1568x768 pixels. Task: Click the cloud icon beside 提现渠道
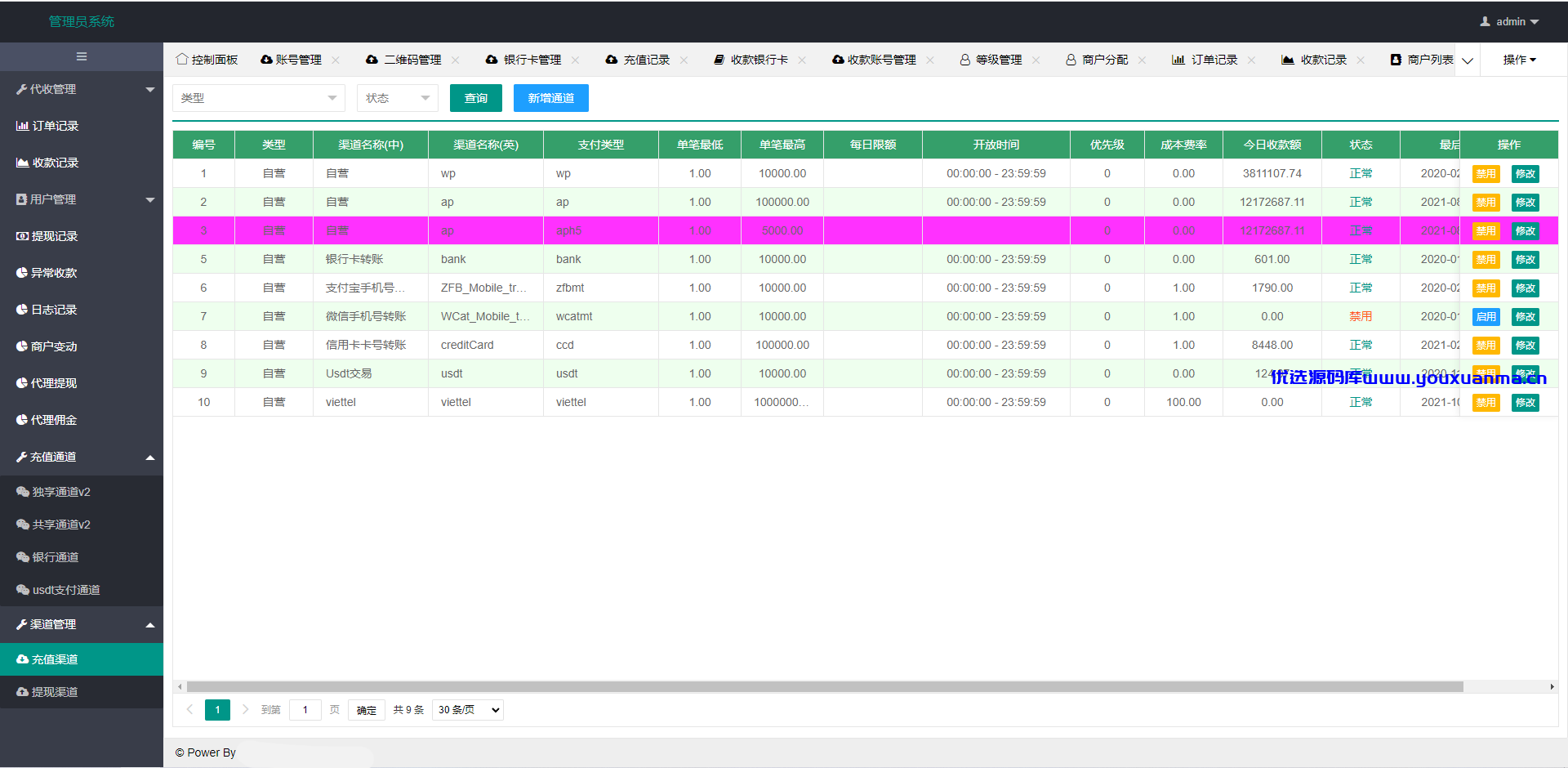point(22,692)
